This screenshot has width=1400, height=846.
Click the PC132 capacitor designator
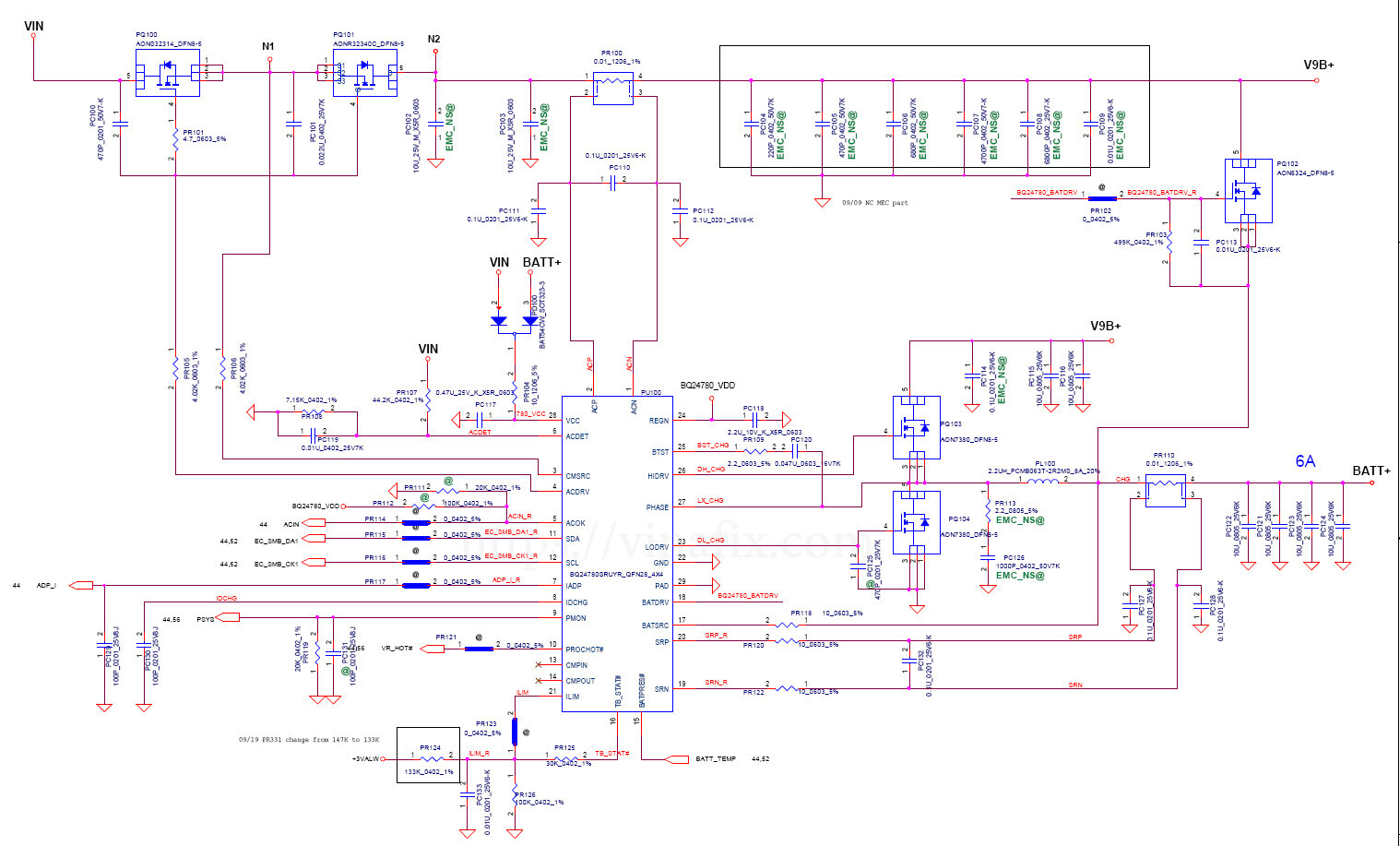919,661
